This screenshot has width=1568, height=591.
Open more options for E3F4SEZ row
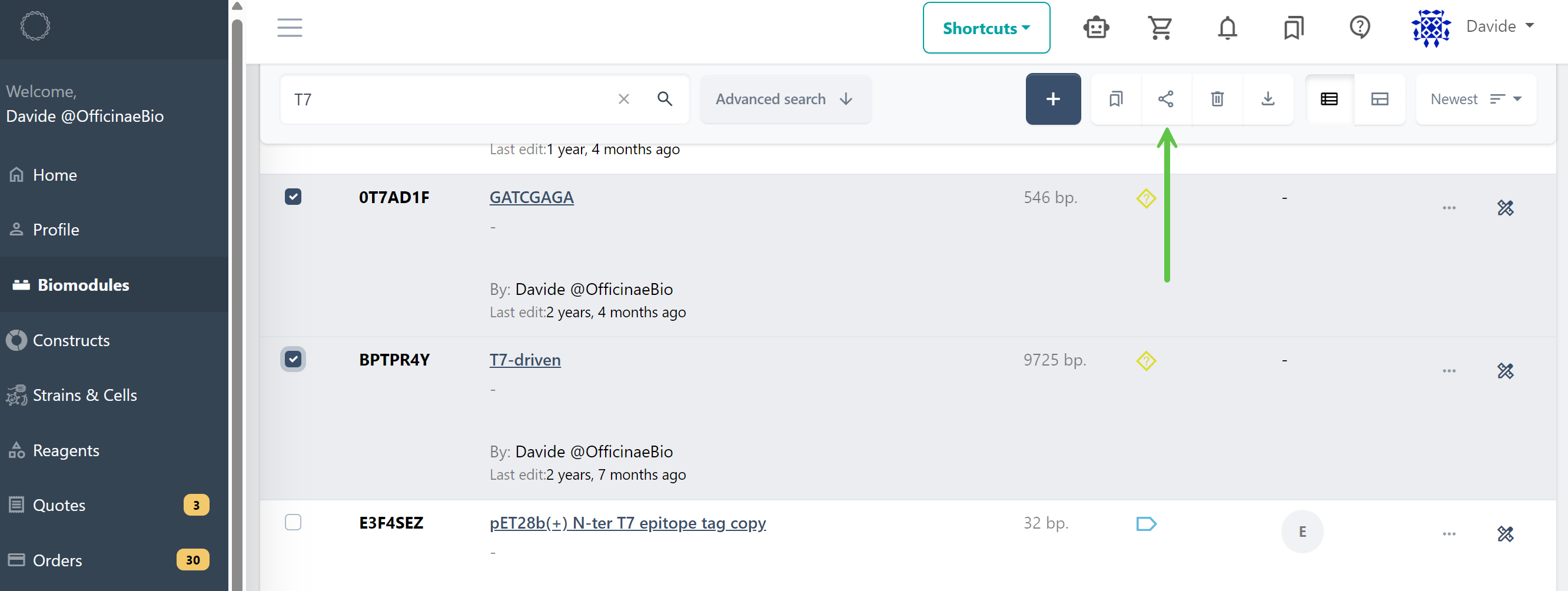coord(1449,534)
